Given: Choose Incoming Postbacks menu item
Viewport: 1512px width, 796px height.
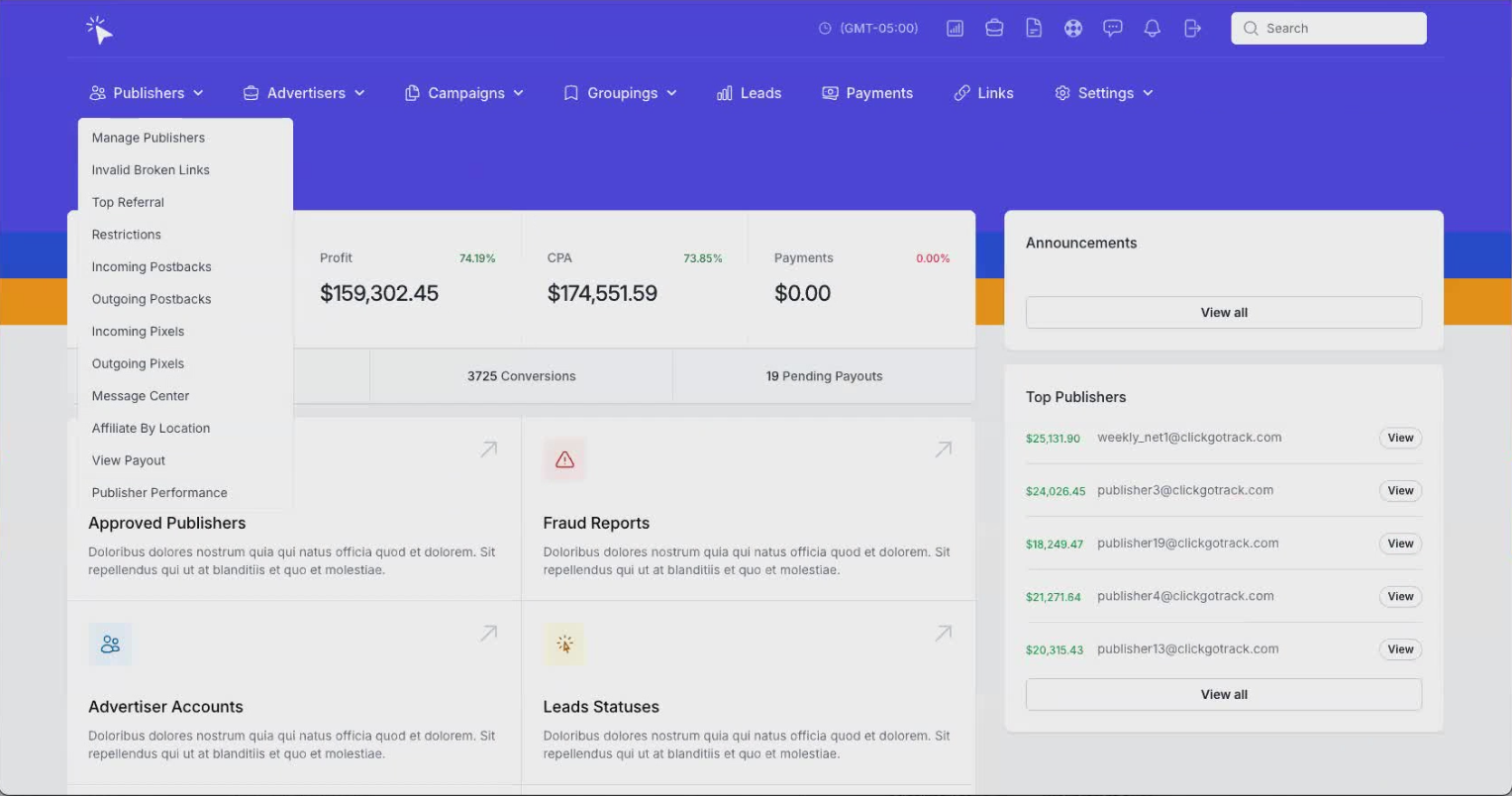Looking at the screenshot, I should pos(151,267).
